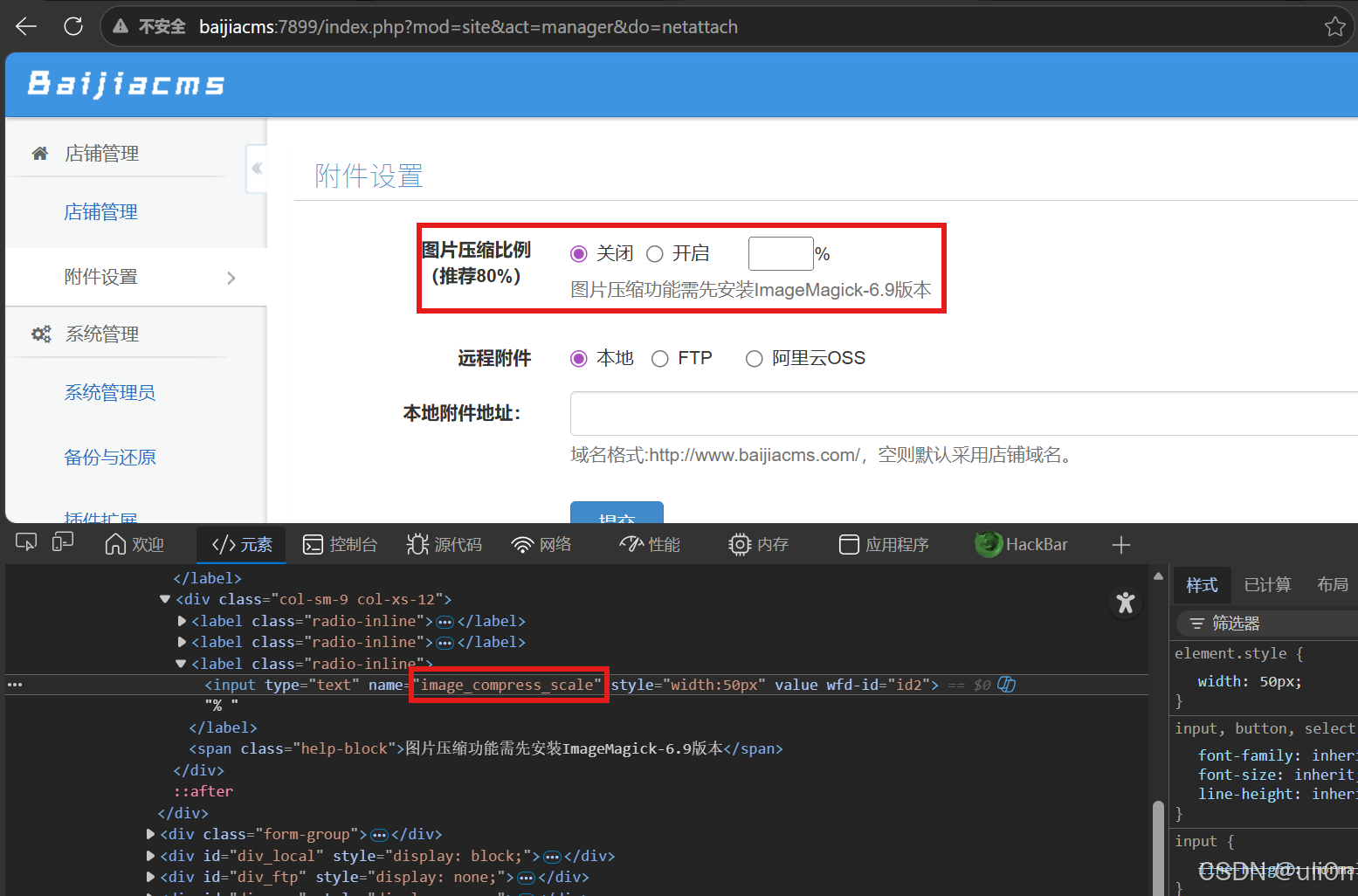The width and height of the screenshot is (1358, 896).
Task: Open the 网络 network tab
Action: 541,544
